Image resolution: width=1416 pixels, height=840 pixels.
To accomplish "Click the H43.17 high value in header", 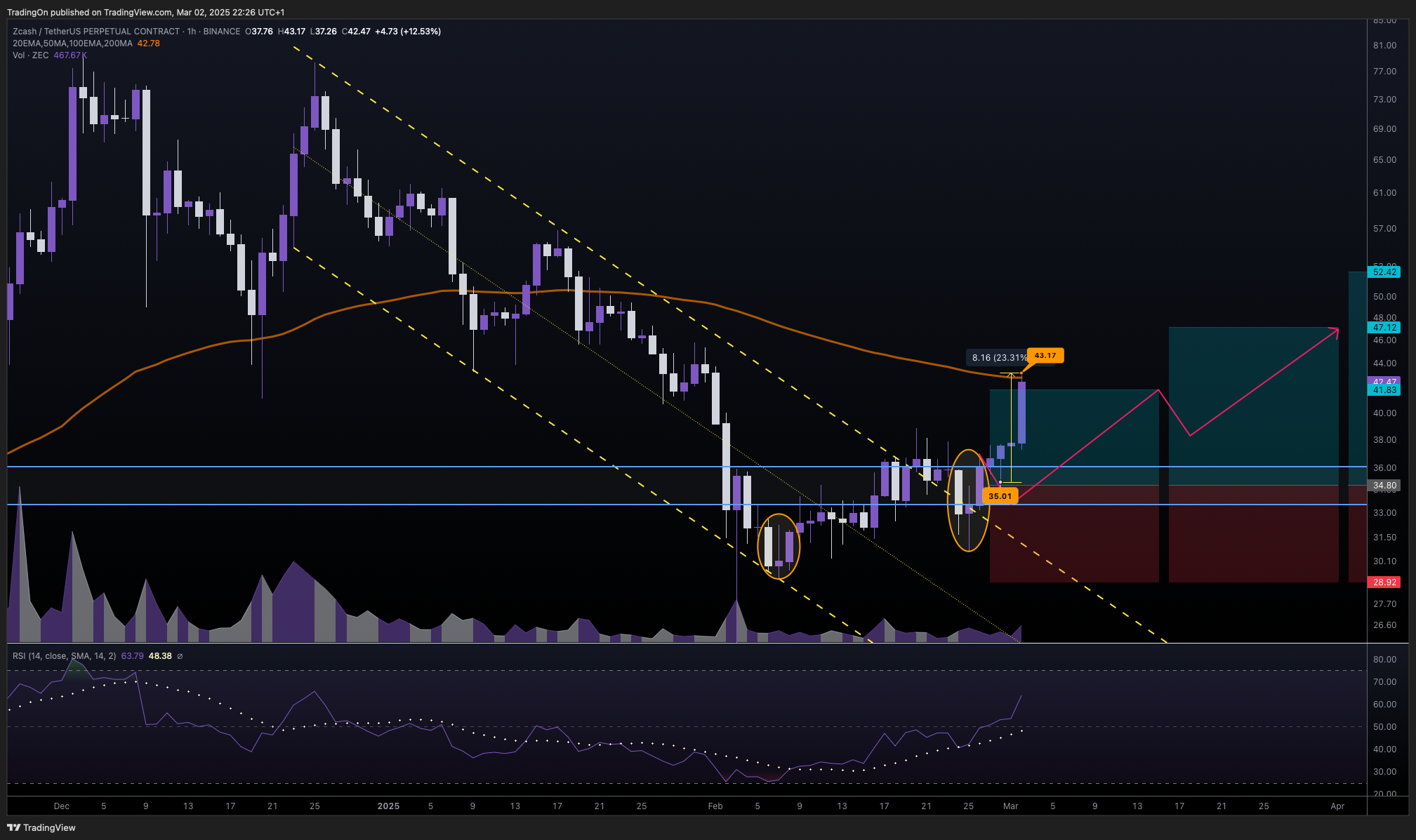I will tap(291, 32).
